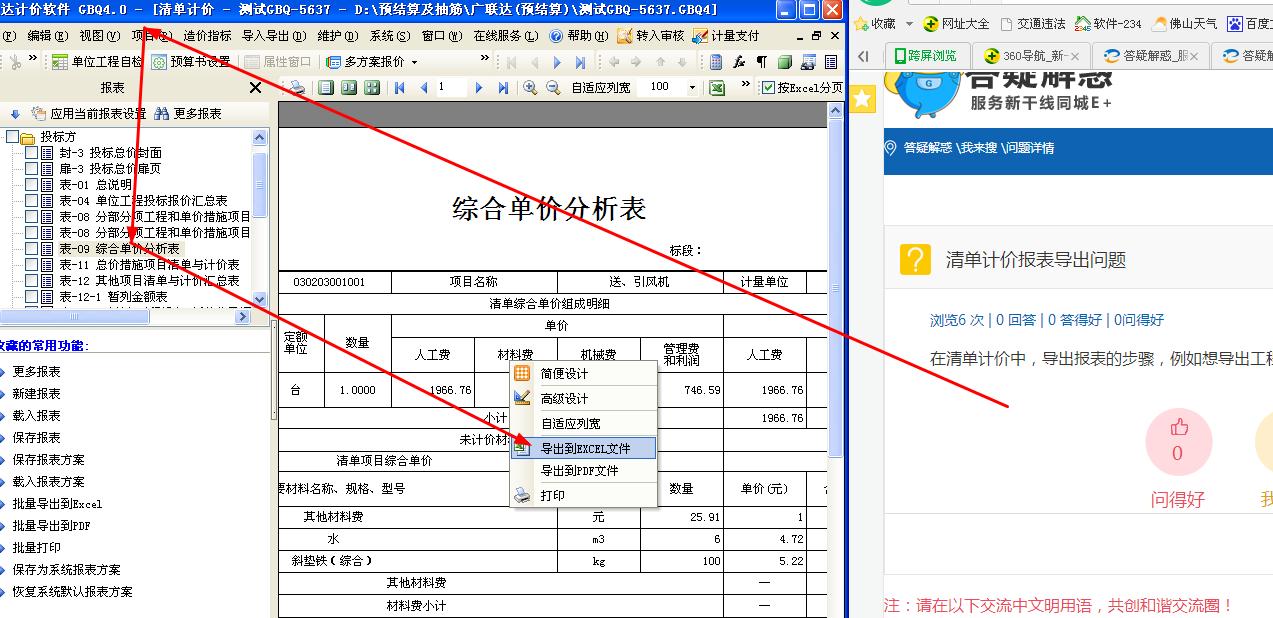Check the box for 表-12 其他项目清单与计价汇总表
The width and height of the screenshot is (1273, 618).
[x=32, y=281]
